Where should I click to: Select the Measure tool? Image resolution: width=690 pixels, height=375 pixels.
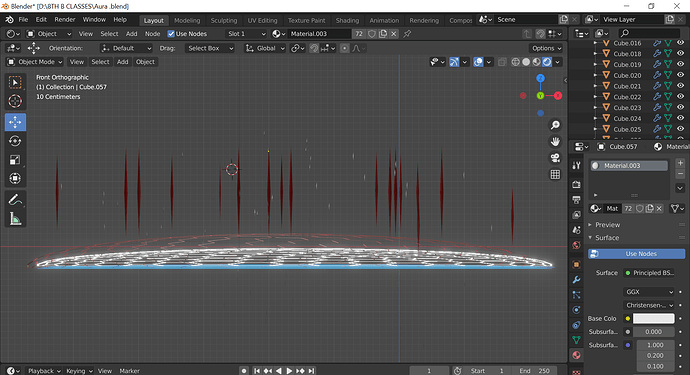pos(15,219)
